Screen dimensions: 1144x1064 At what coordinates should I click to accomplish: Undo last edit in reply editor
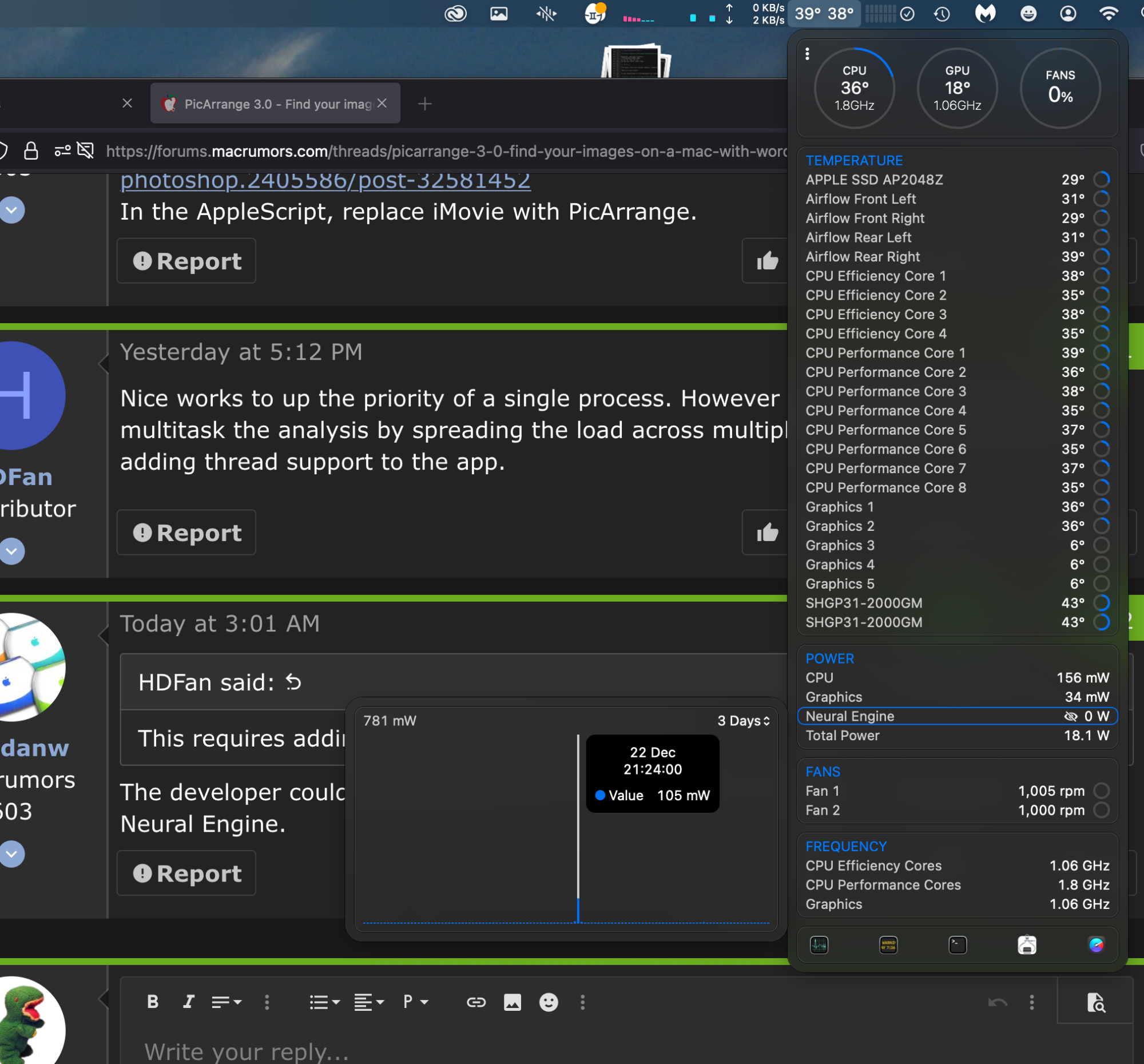click(x=997, y=1002)
